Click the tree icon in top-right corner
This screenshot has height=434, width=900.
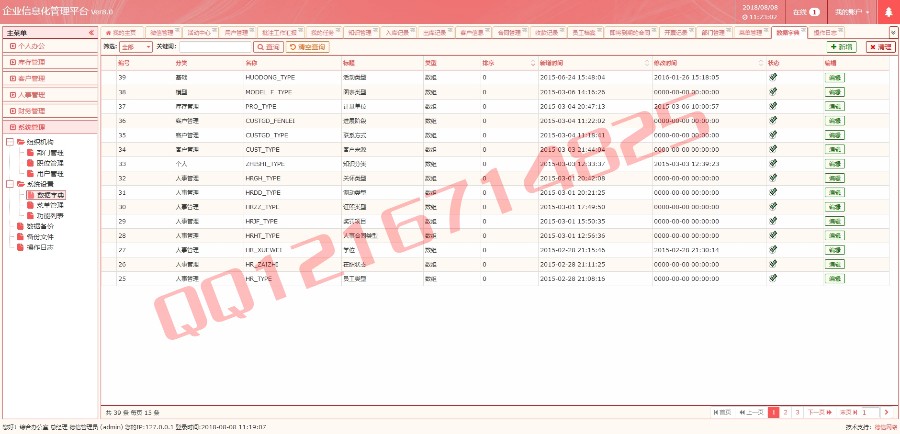889,12
